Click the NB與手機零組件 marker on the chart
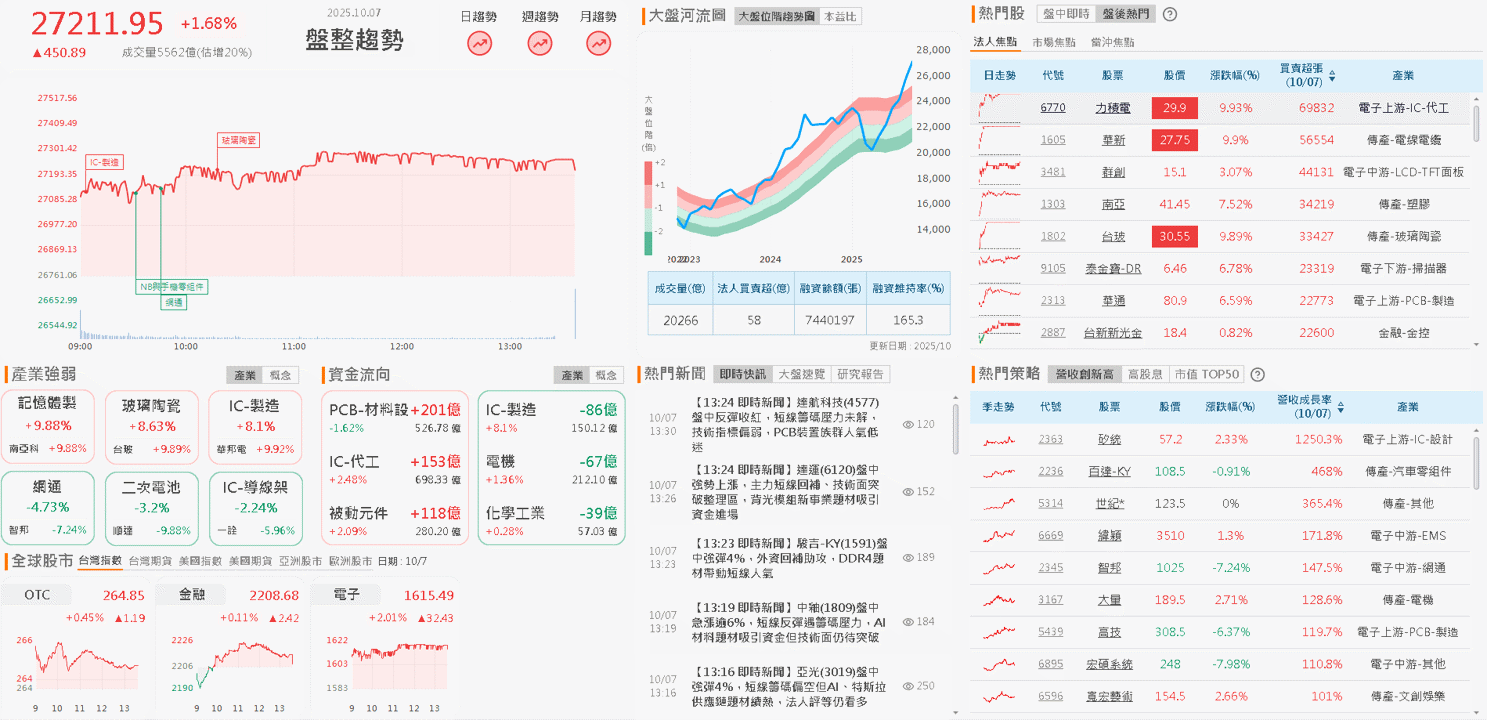1487x720 pixels. 172,287
